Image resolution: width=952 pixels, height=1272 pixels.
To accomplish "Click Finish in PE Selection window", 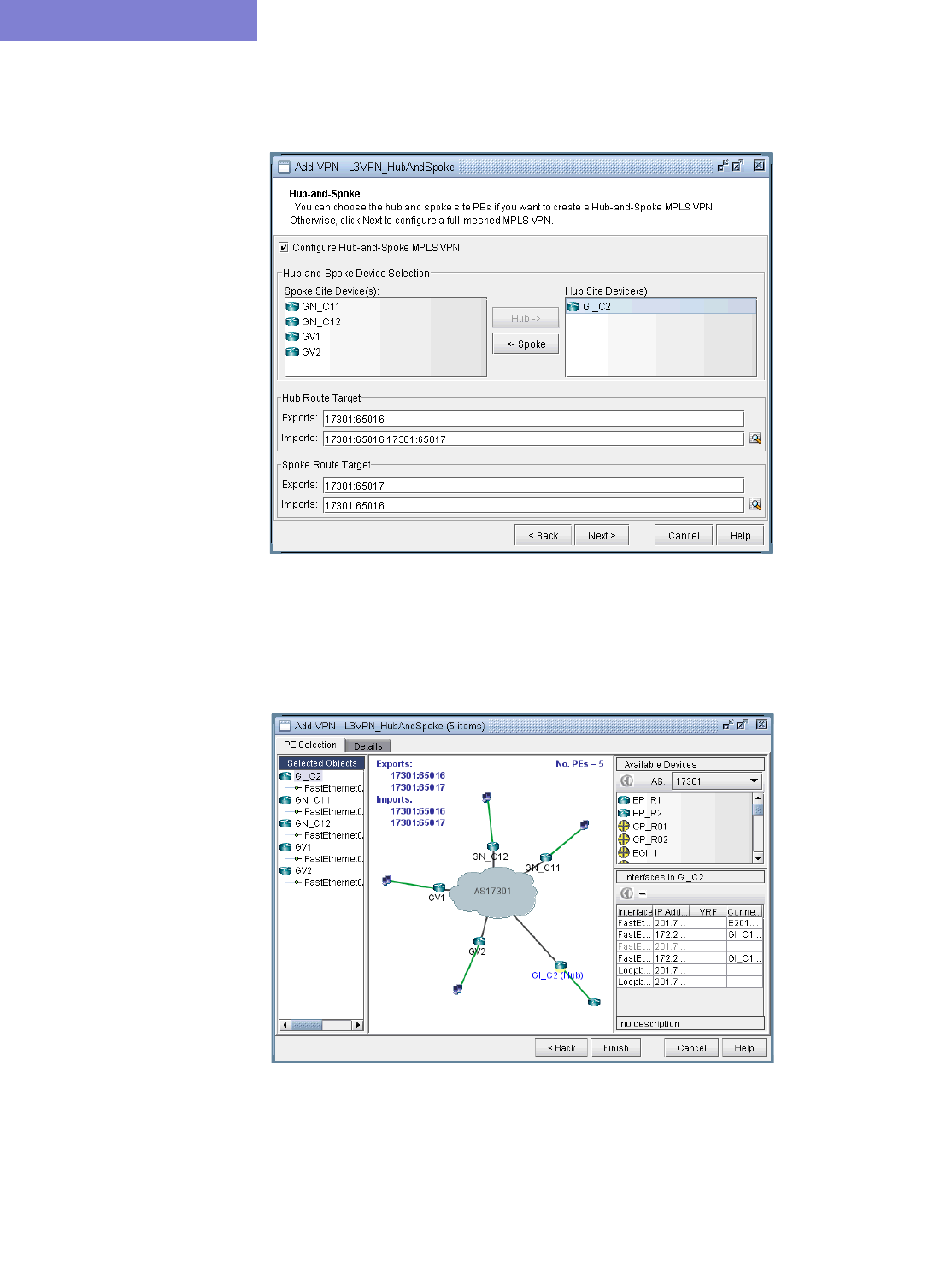I will click(x=616, y=1047).
